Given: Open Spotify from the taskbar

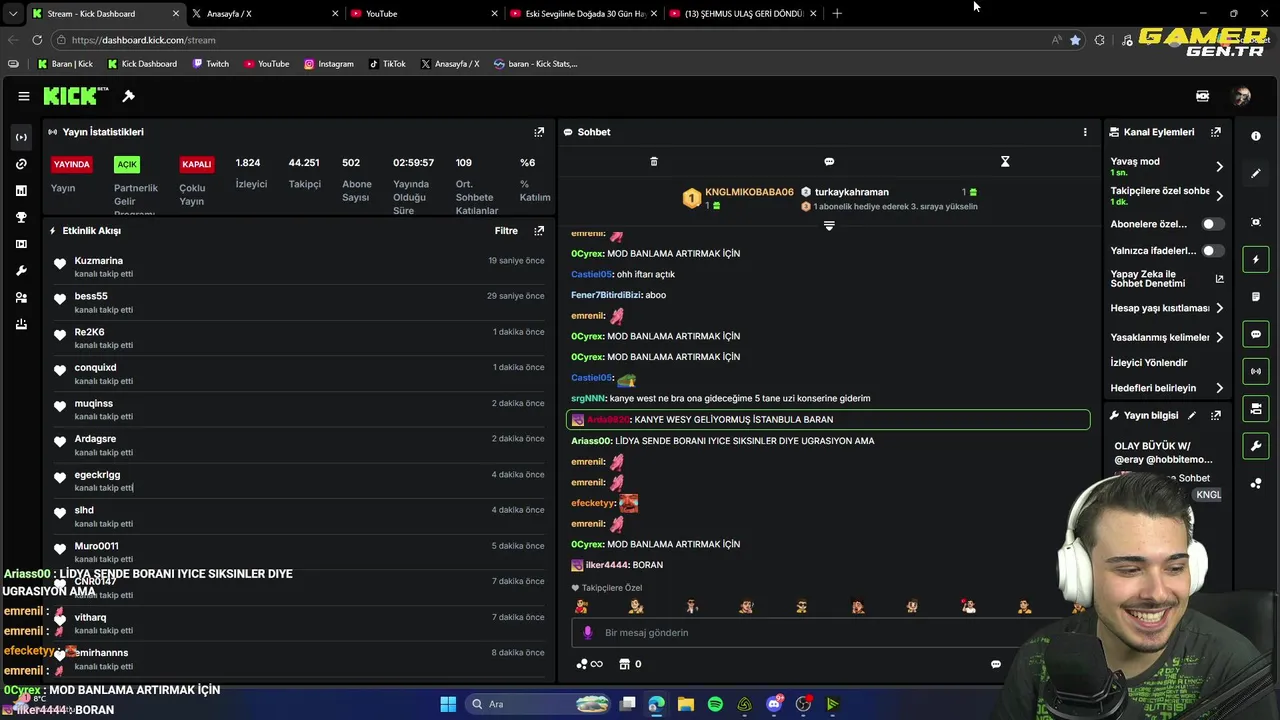Looking at the screenshot, I should coord(715,704).
